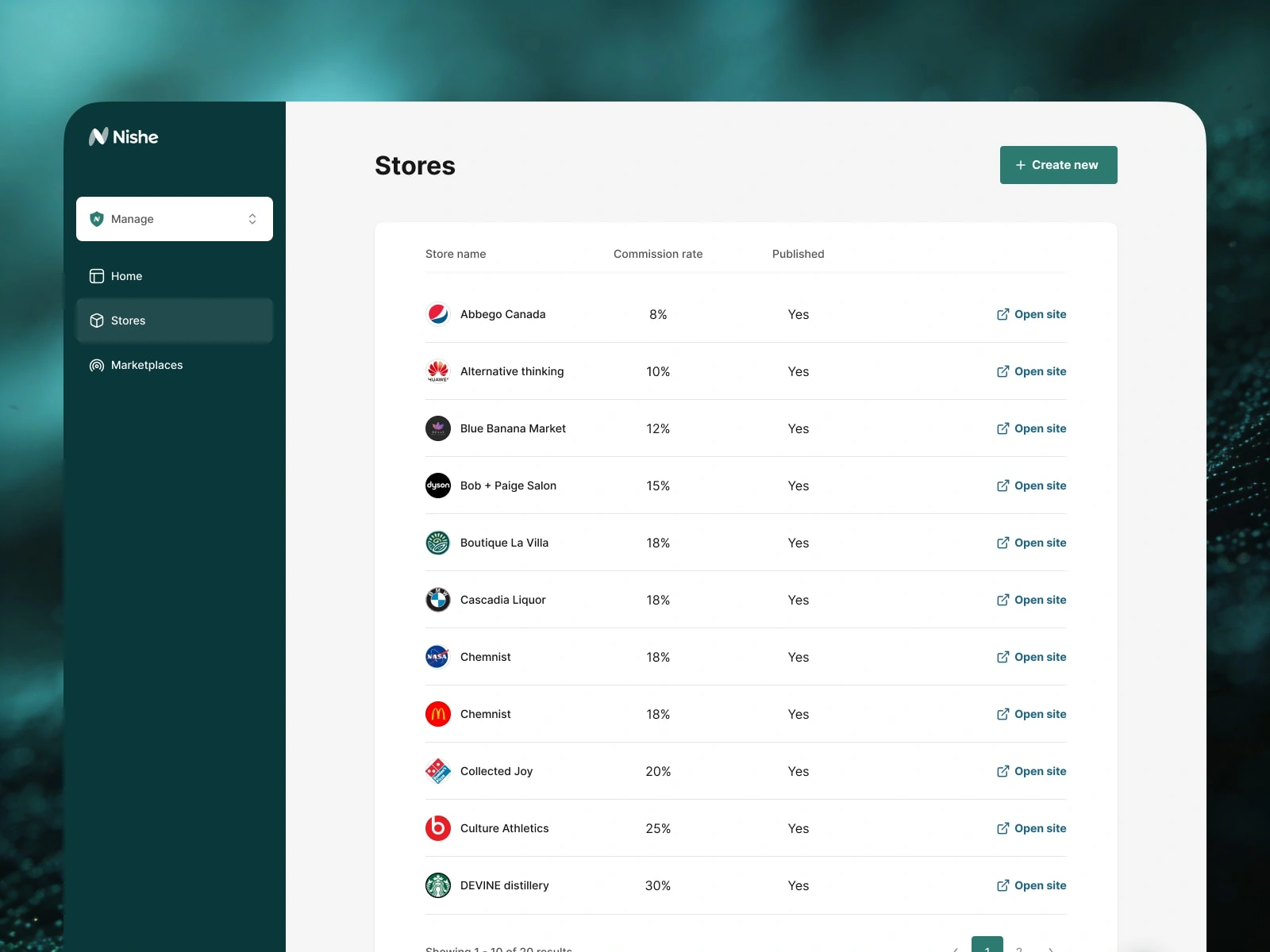The width and height of the screenshot is (1270, 952).
Task: Click Collected Joy store name
Action: click(x=496, y=771)
